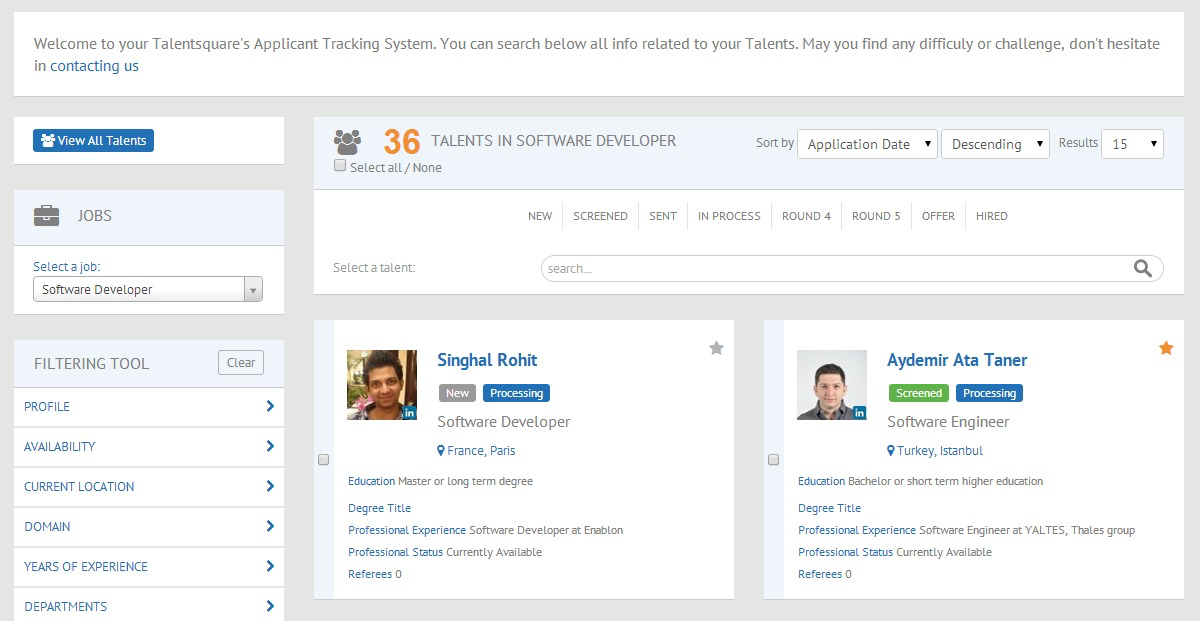Click the search magnifier icon
The width and height of the screenshot is (1200, 621).
1142,268
